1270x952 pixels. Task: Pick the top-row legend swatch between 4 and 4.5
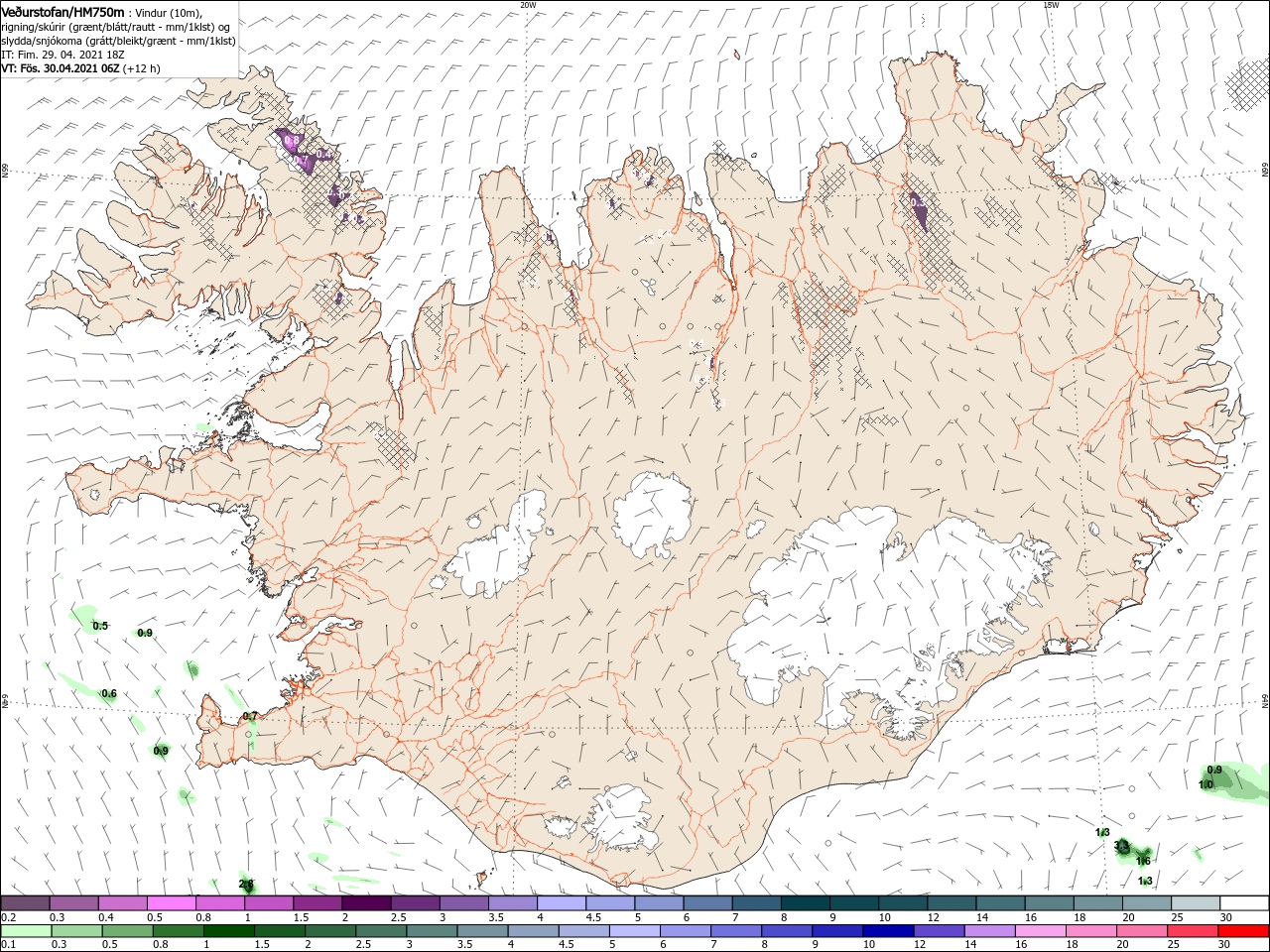pos(562,903)
